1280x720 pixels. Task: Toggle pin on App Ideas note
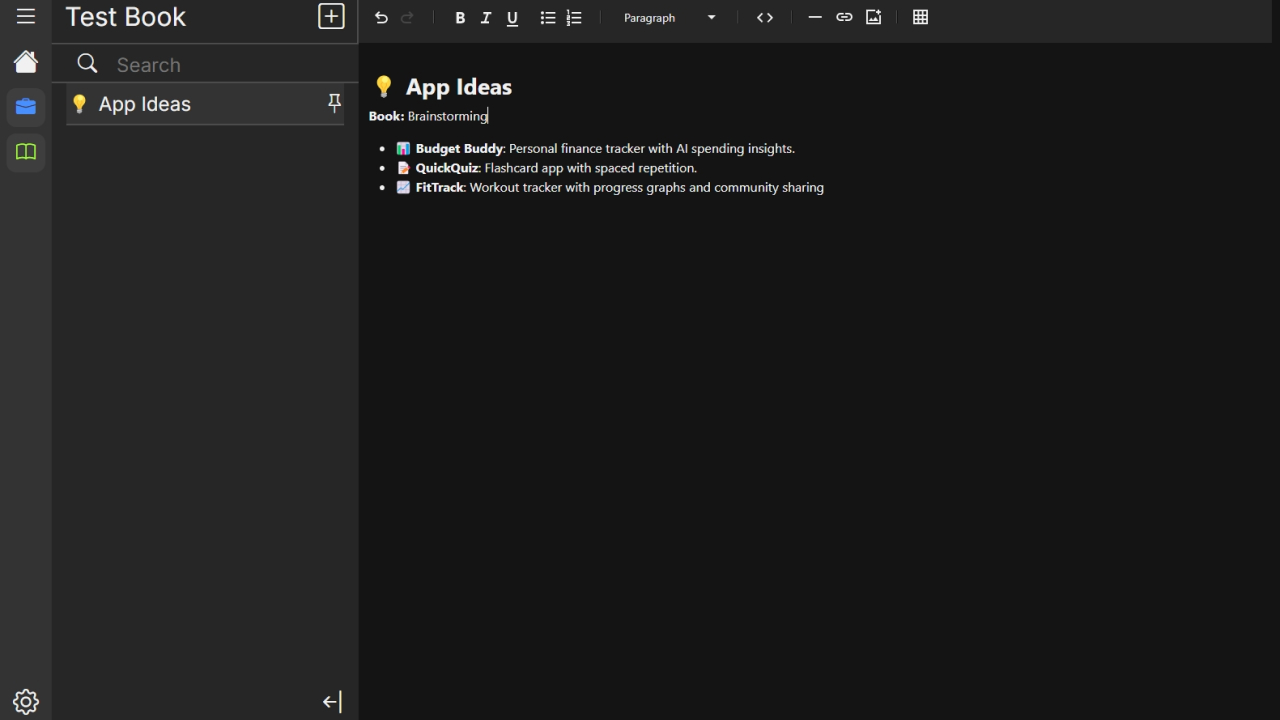coord(334,103)
